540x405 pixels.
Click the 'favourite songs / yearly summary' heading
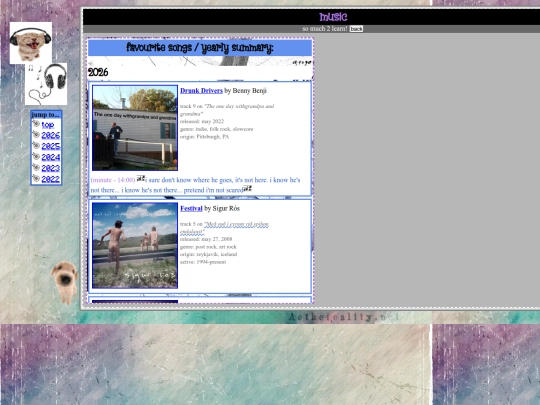coord(200,48)
